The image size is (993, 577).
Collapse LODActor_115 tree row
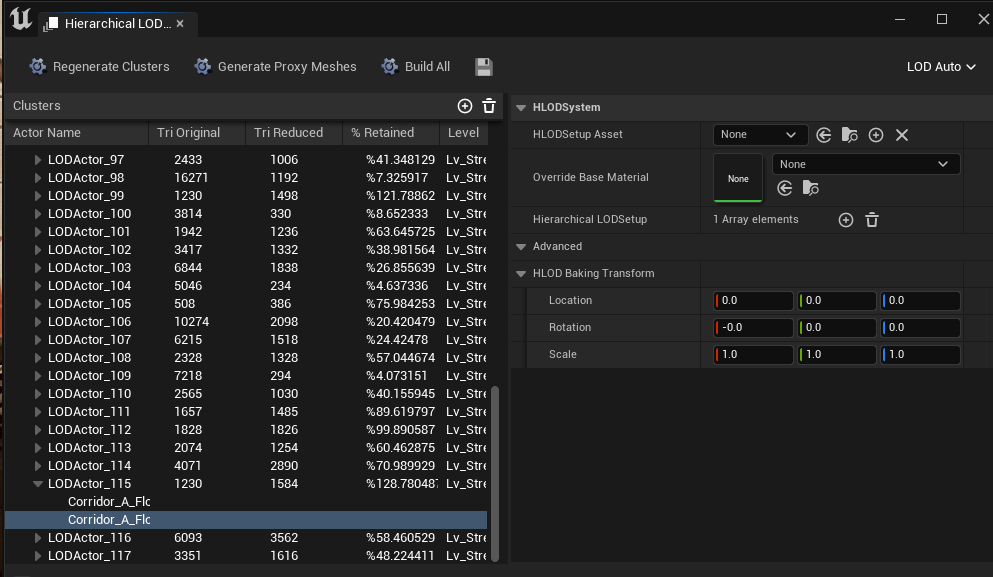[37, 484]
